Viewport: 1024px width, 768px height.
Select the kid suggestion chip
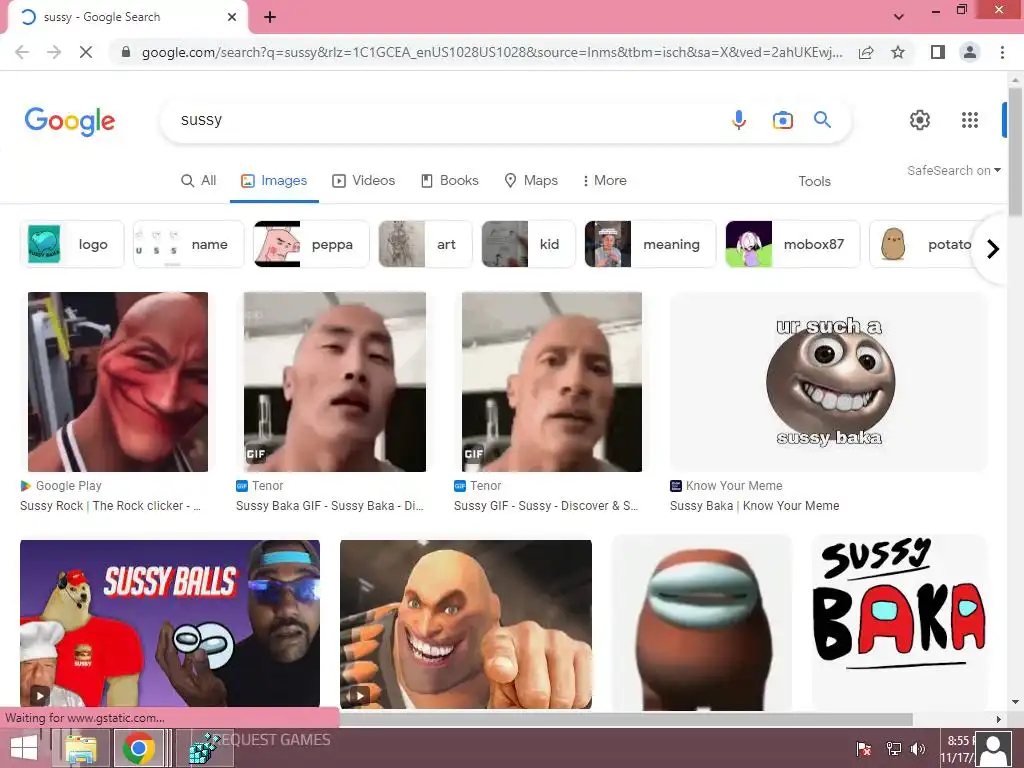click(x=528, y=244)
